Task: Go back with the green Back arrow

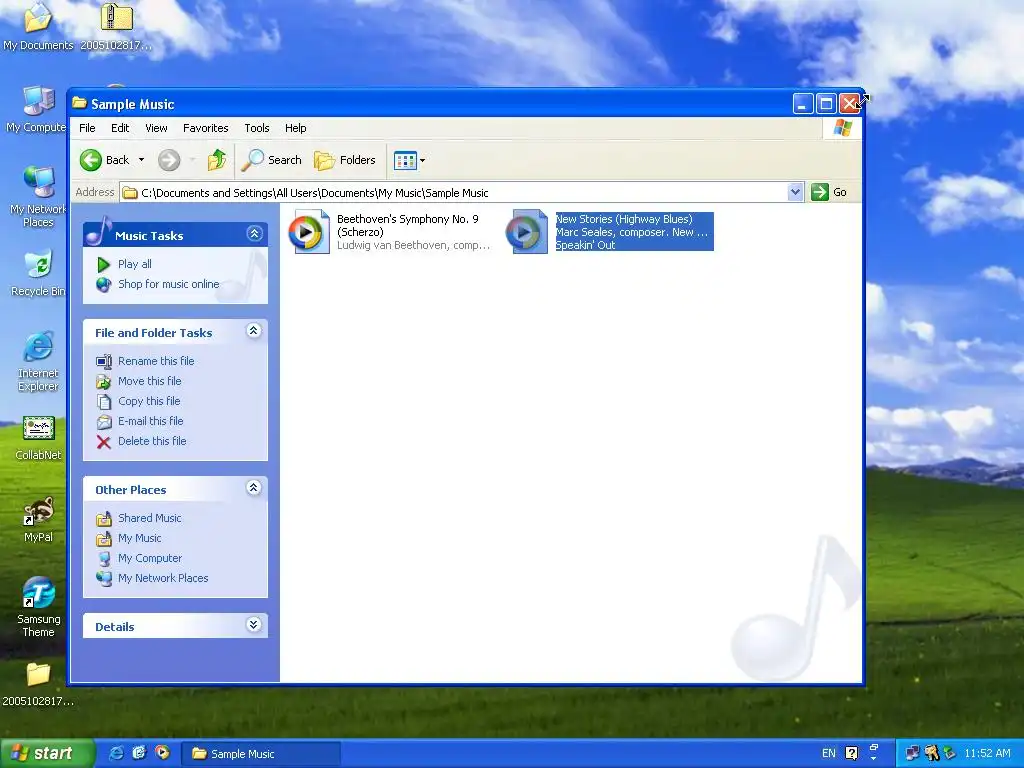Action: point(104,160)
